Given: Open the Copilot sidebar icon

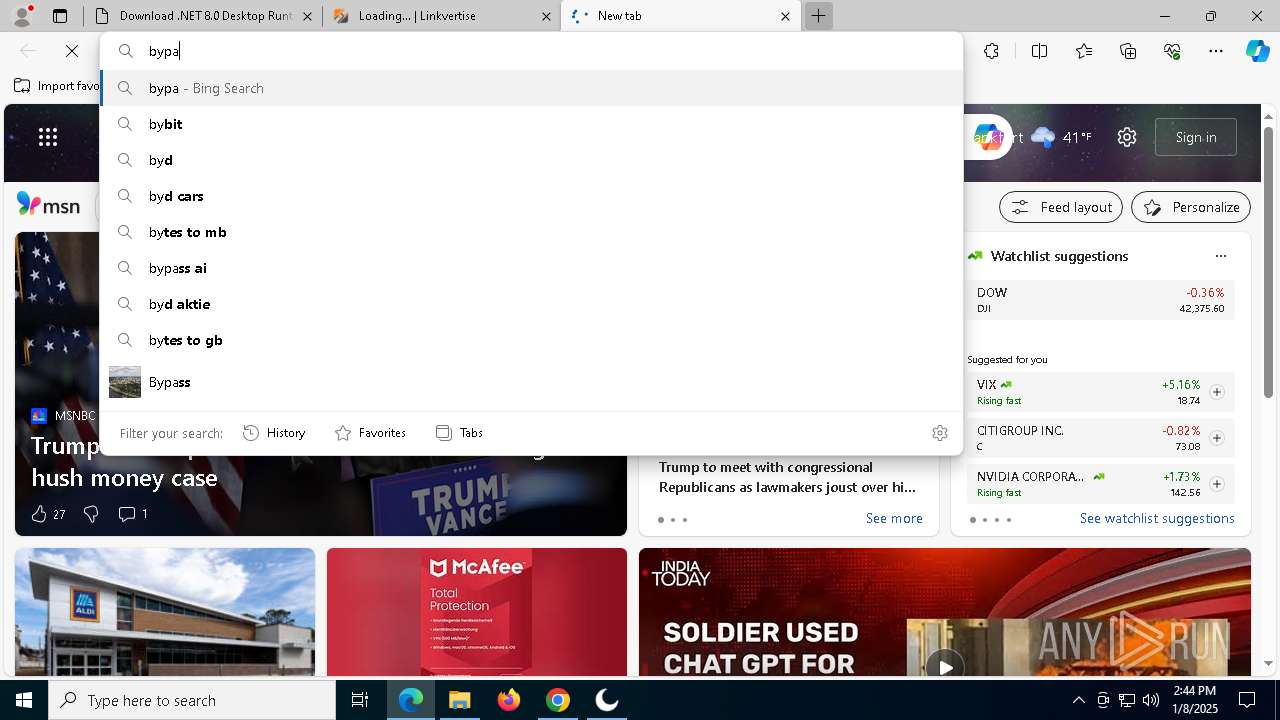Looking at the screenshot, I should pos(1257,51).
